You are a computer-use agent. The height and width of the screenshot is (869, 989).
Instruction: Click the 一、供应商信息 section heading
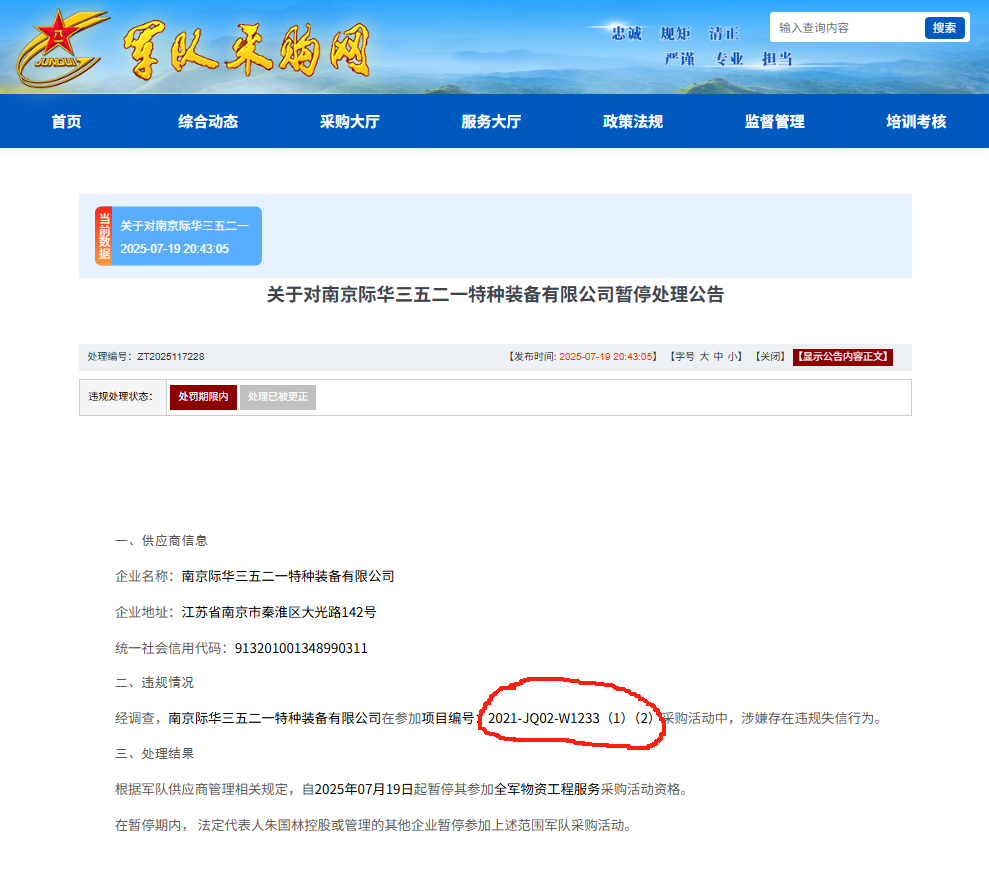(161, 540)
